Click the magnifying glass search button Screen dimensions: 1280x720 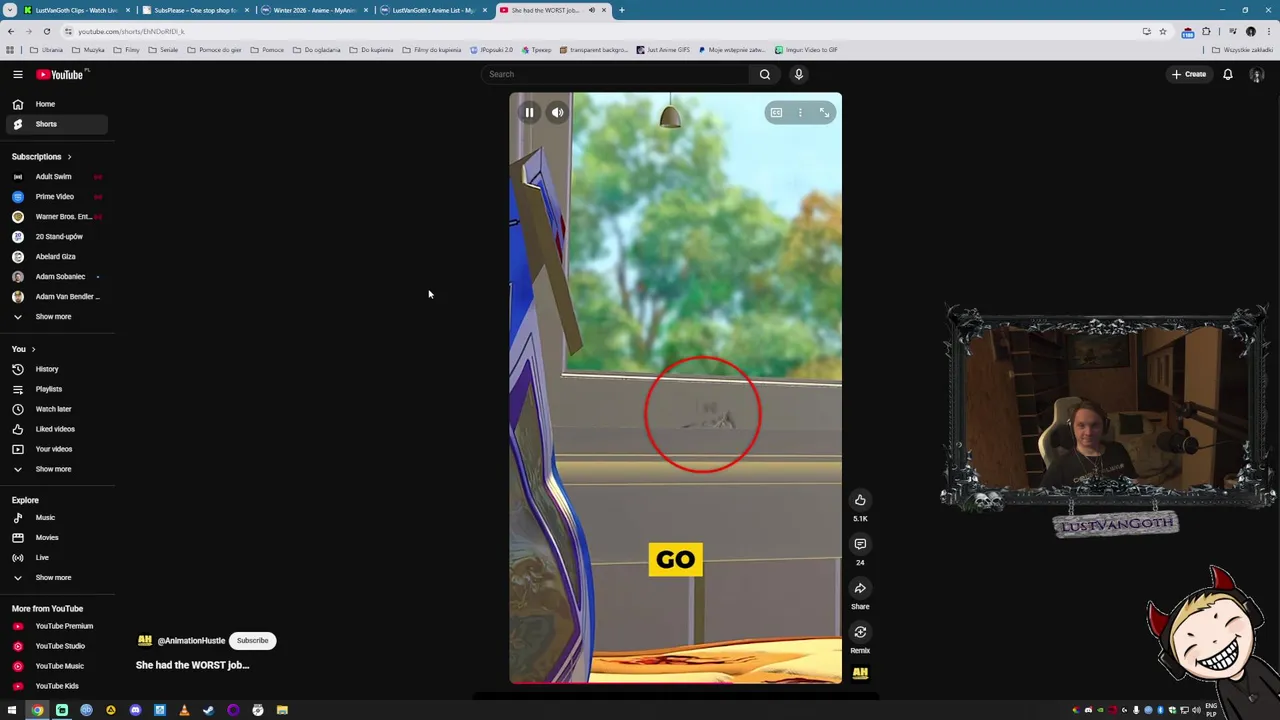point(765,74)
